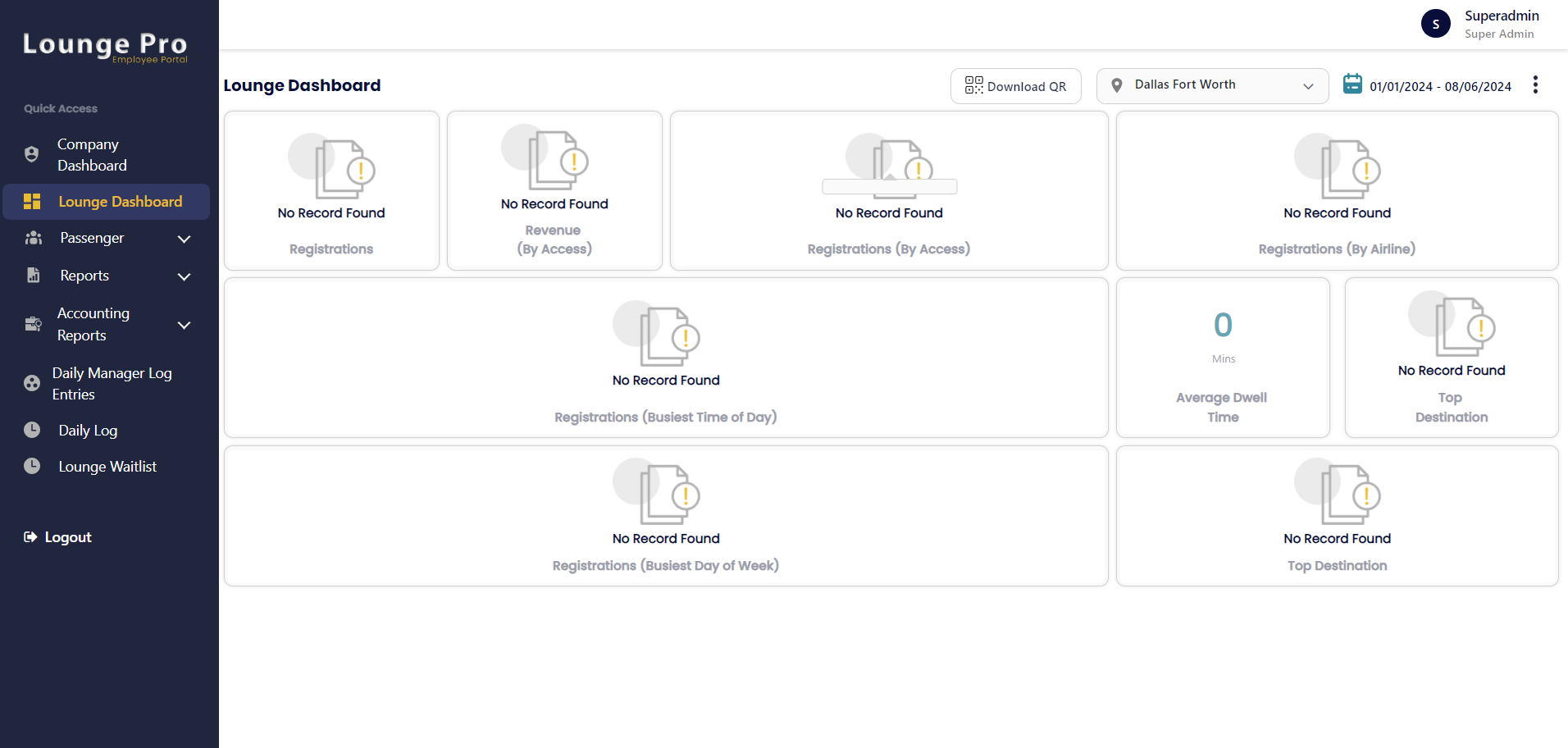Click the 0 Mins dwell value
The width and height of the screenshot is (1568, 748).
(1223, 335)
